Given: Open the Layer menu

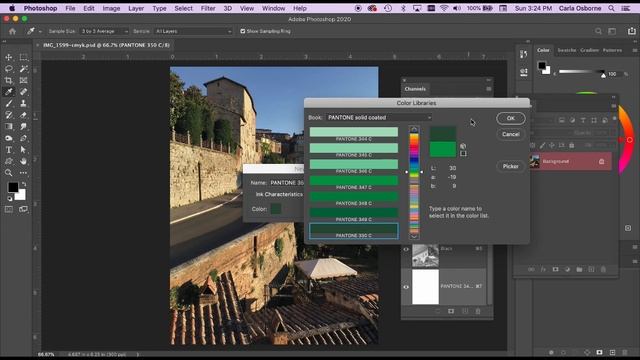Looking at the screenshot, I should 136,8.
